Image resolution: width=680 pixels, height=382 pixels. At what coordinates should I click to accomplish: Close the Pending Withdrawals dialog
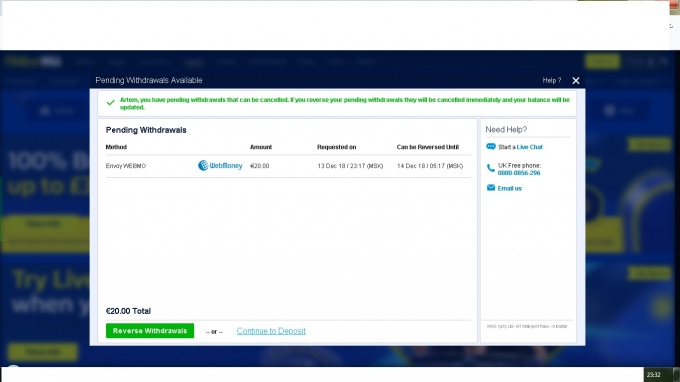(x=576, y=81)
